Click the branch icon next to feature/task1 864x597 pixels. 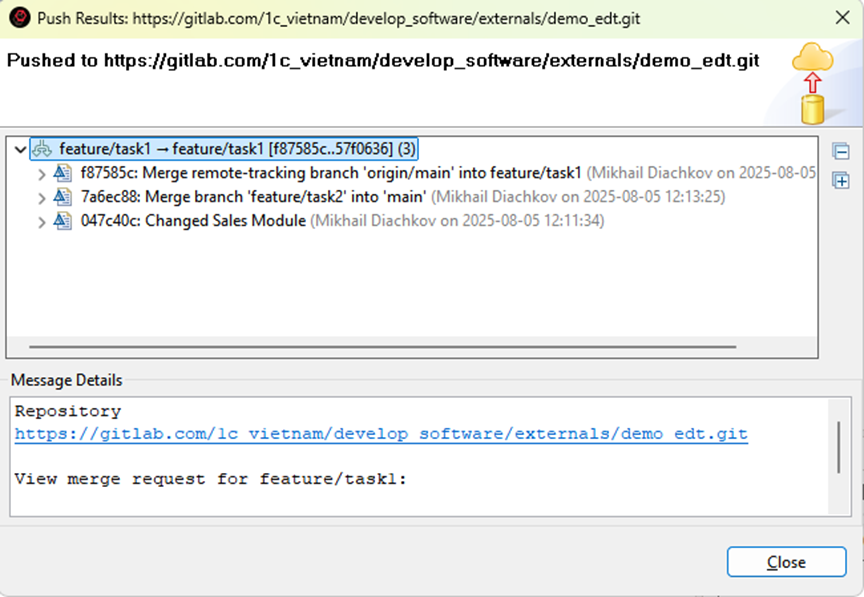(43, 149)
